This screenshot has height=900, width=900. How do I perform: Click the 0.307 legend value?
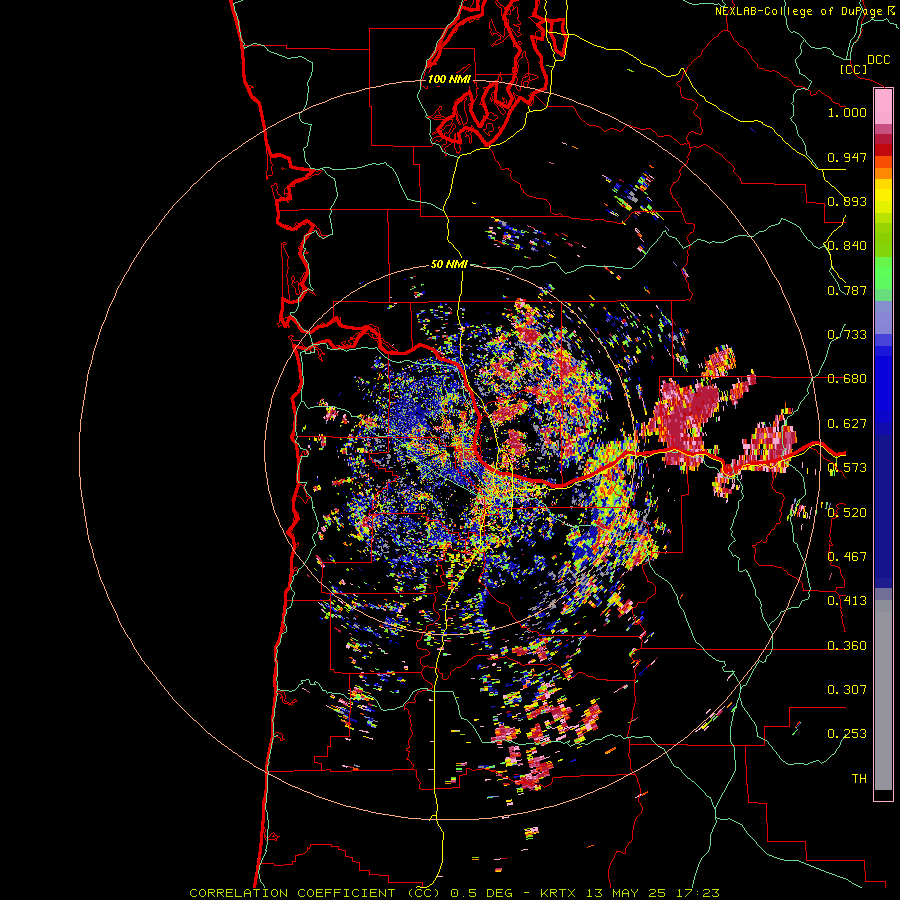pyautogui.click(x=847, y=690)
